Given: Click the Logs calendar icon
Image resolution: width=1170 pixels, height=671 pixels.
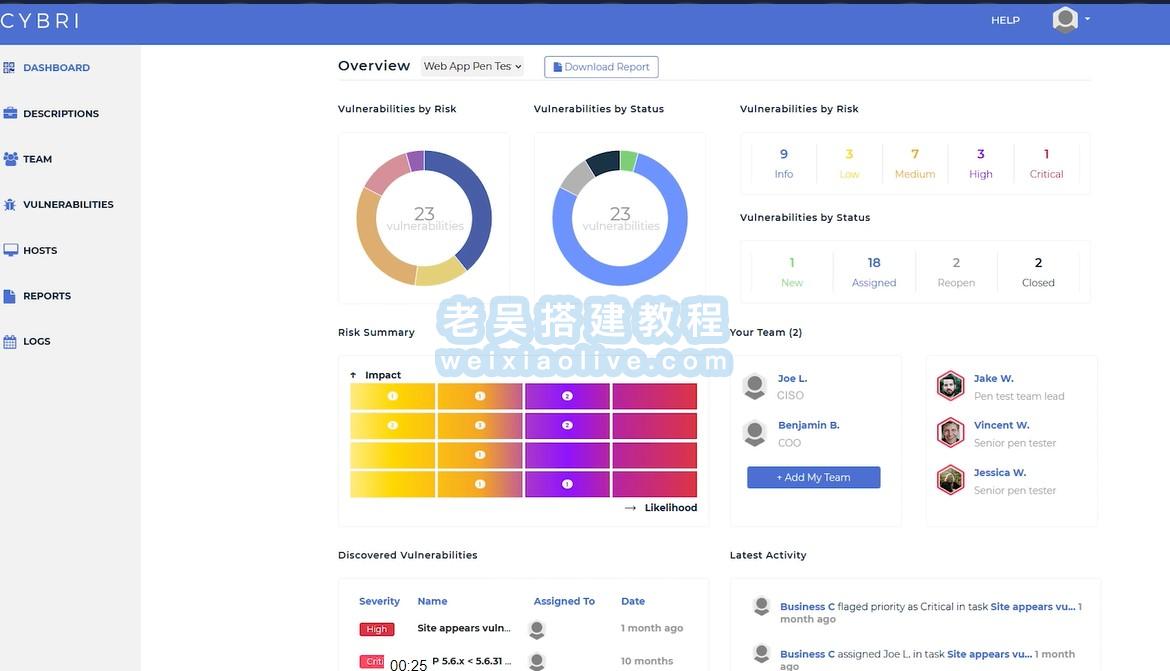Looking at the screenshot, I should pos(10,341).
